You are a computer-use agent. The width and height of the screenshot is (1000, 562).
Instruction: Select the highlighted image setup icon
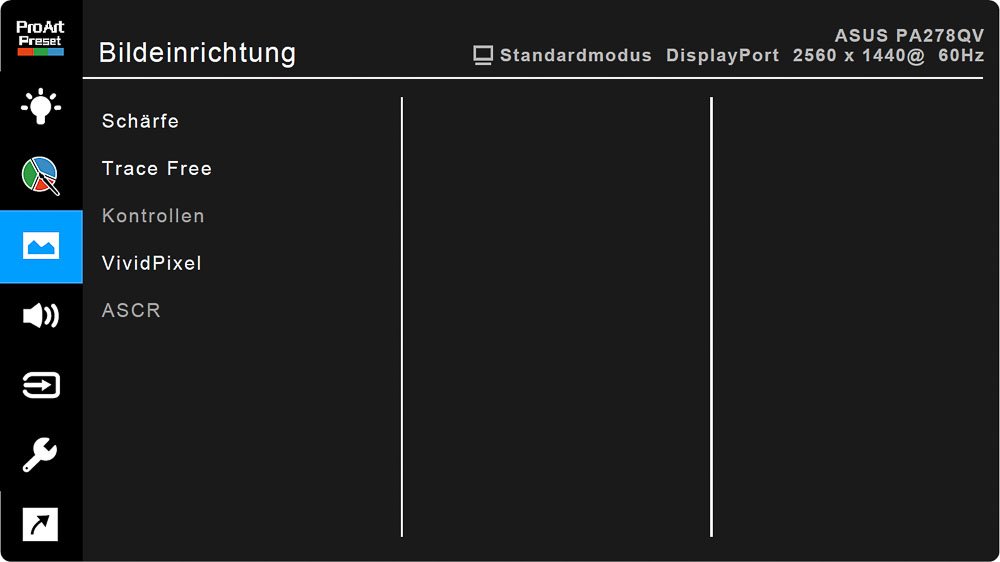pyautogui.click(x=41, y=246)
